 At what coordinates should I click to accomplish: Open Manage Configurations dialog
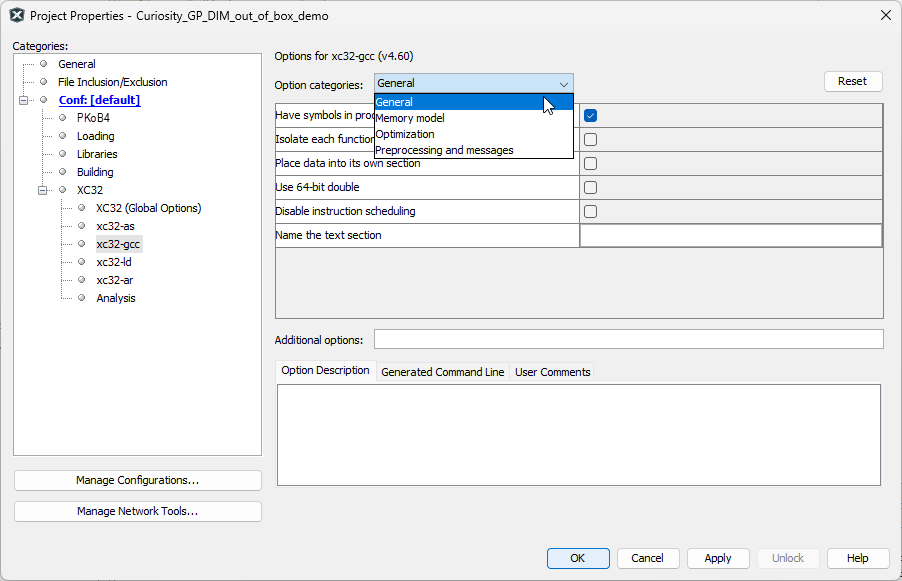(x=137, y=480)
